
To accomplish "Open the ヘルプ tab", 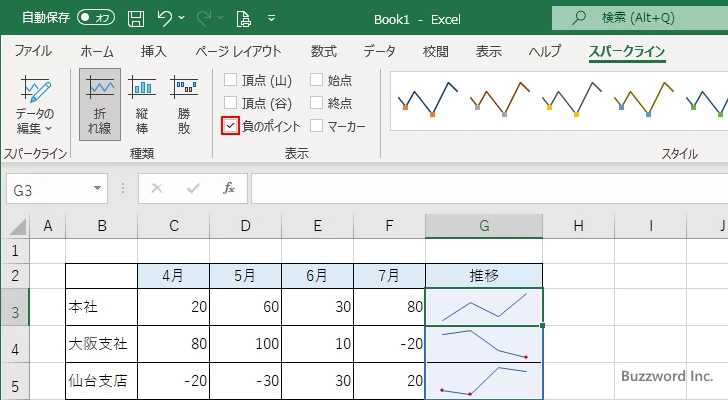I will tap(545, 51).
